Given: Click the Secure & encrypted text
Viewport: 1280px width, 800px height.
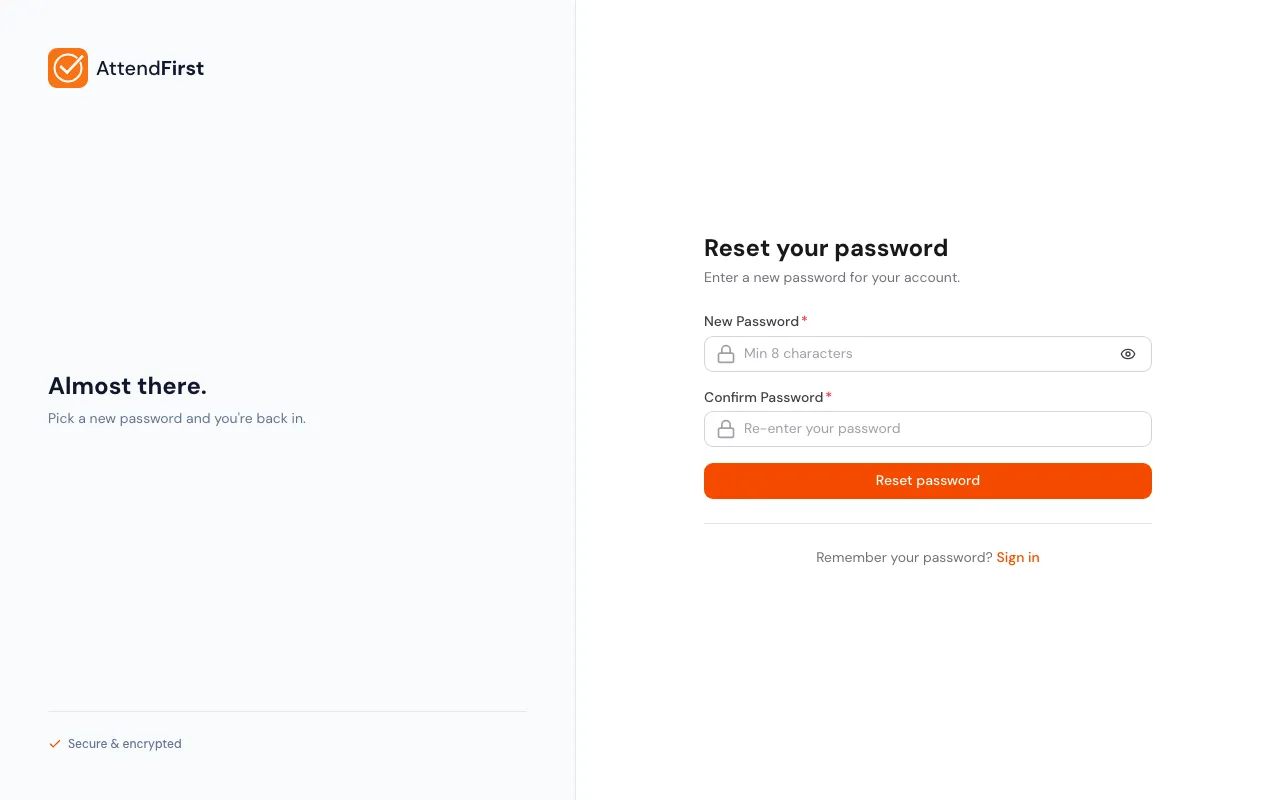Looking at the screenshot, I should coord(124,743).
